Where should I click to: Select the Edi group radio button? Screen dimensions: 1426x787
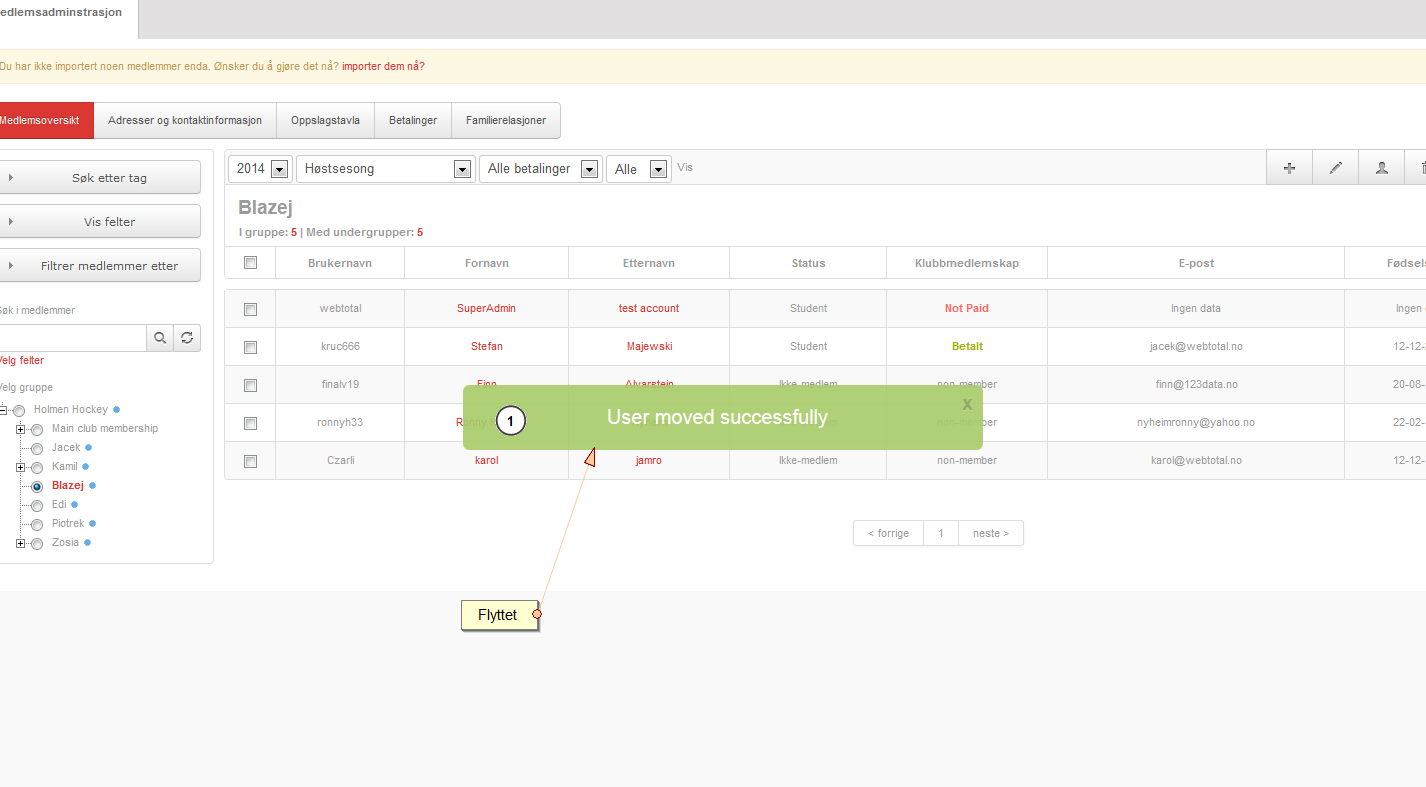coord(37,505)
